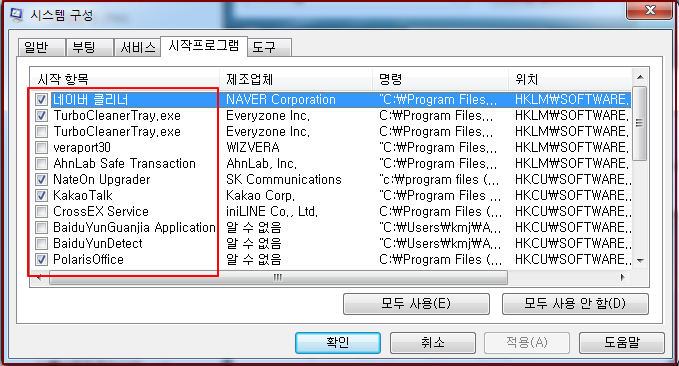The width and height of the screenshot is (679, 366).
Task: Uncheck the 네이버 클리너 startup checkbox
Action: pos(42,100)
